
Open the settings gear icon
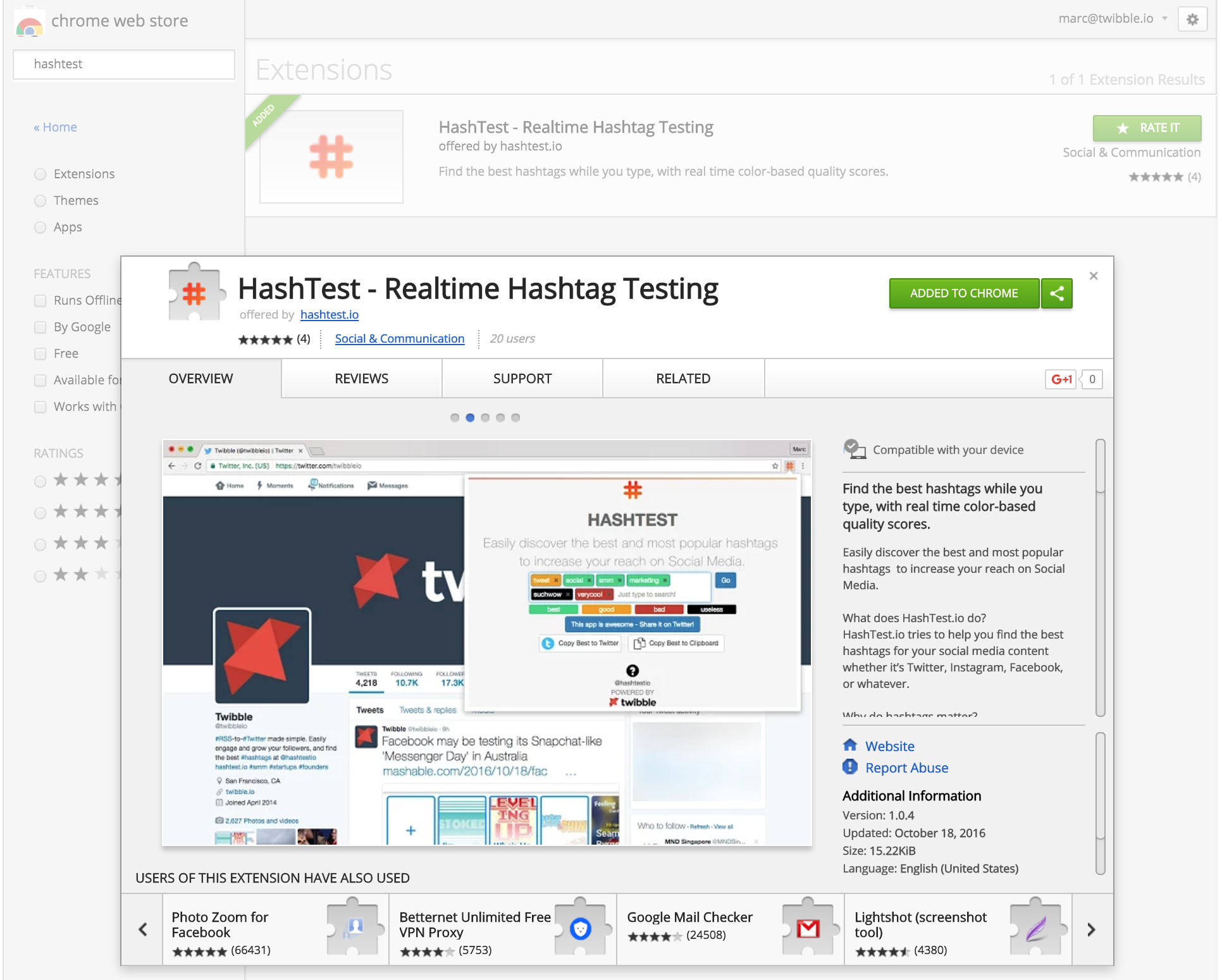click(1192, 20)
